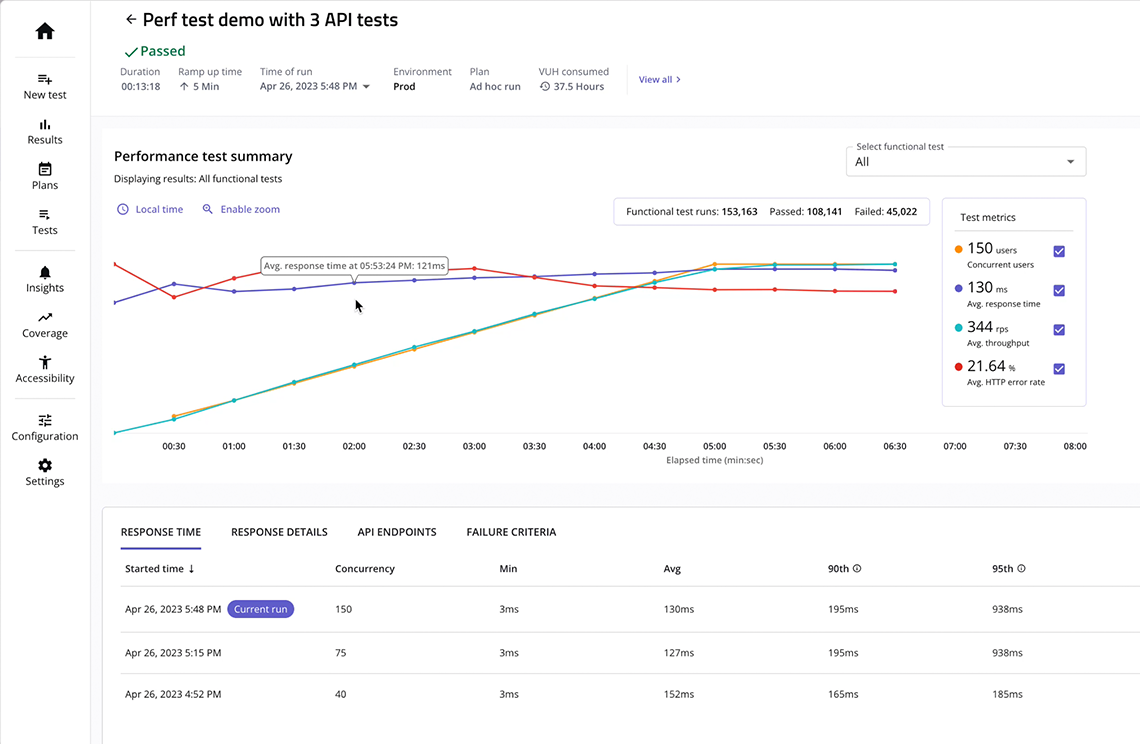
Task: Select the Accessibility sidebar icon
Action: [44, 370]
